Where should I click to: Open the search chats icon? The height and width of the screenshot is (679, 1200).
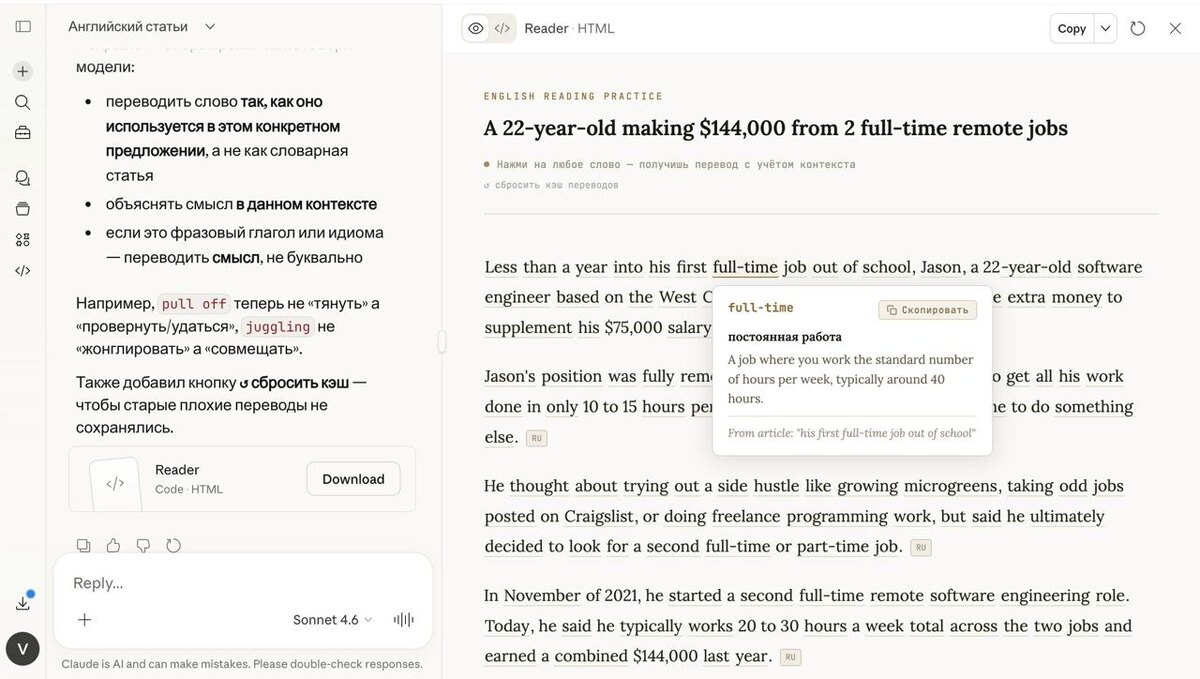(23, 102)
